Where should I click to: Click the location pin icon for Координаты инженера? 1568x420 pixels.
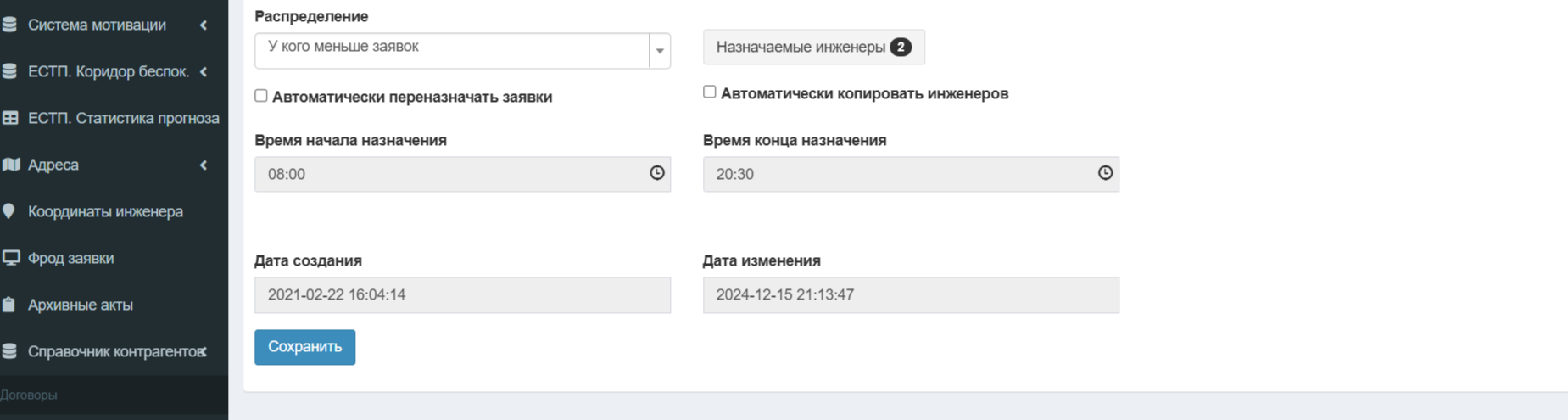coord(9,211)
